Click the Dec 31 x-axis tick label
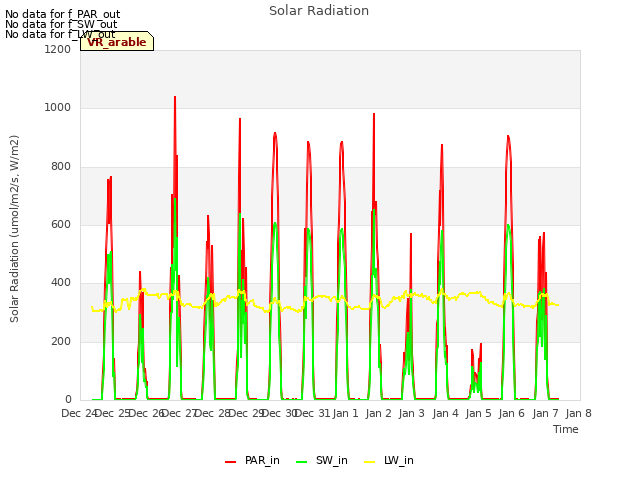This screenshot has height=480, width=640. [312, 413]
